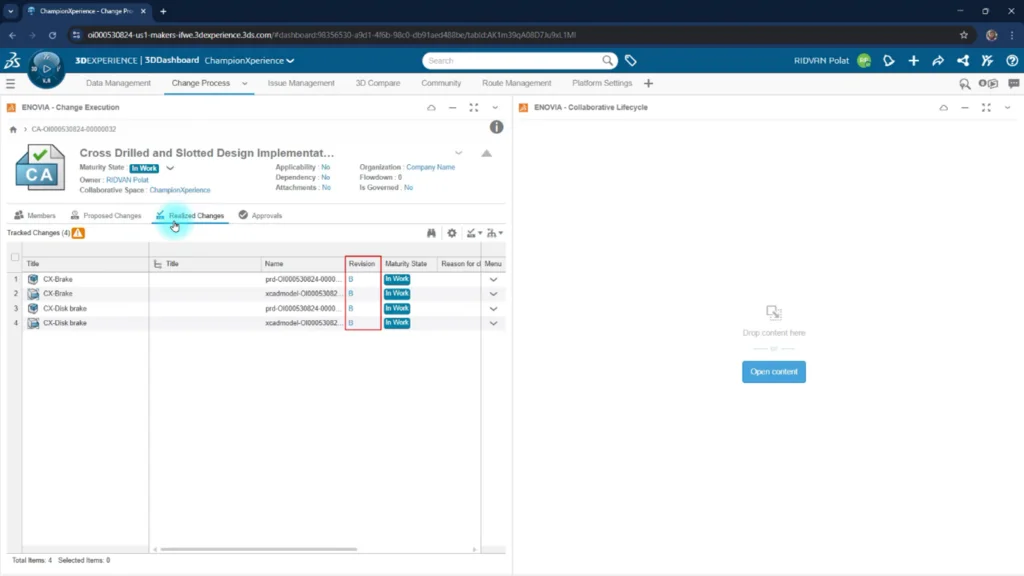Viewport: 1024px width, 576px height.
Task: Open the Help question mark icon
Action: [1012, 61]
